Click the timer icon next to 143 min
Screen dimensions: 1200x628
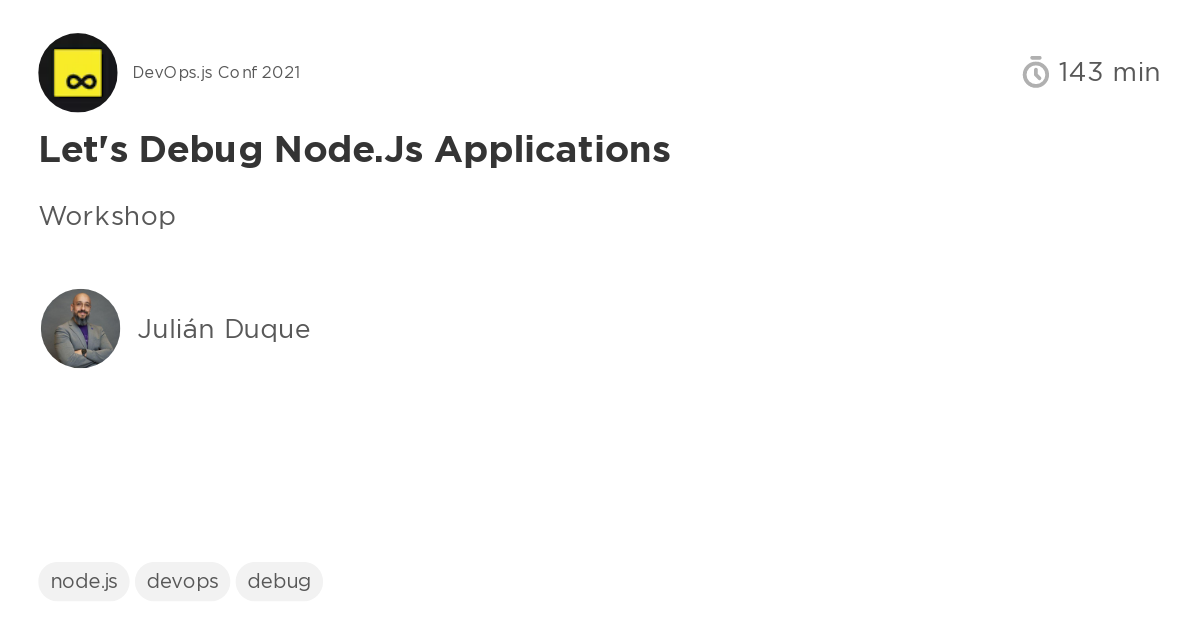[x=1036, y=72]
